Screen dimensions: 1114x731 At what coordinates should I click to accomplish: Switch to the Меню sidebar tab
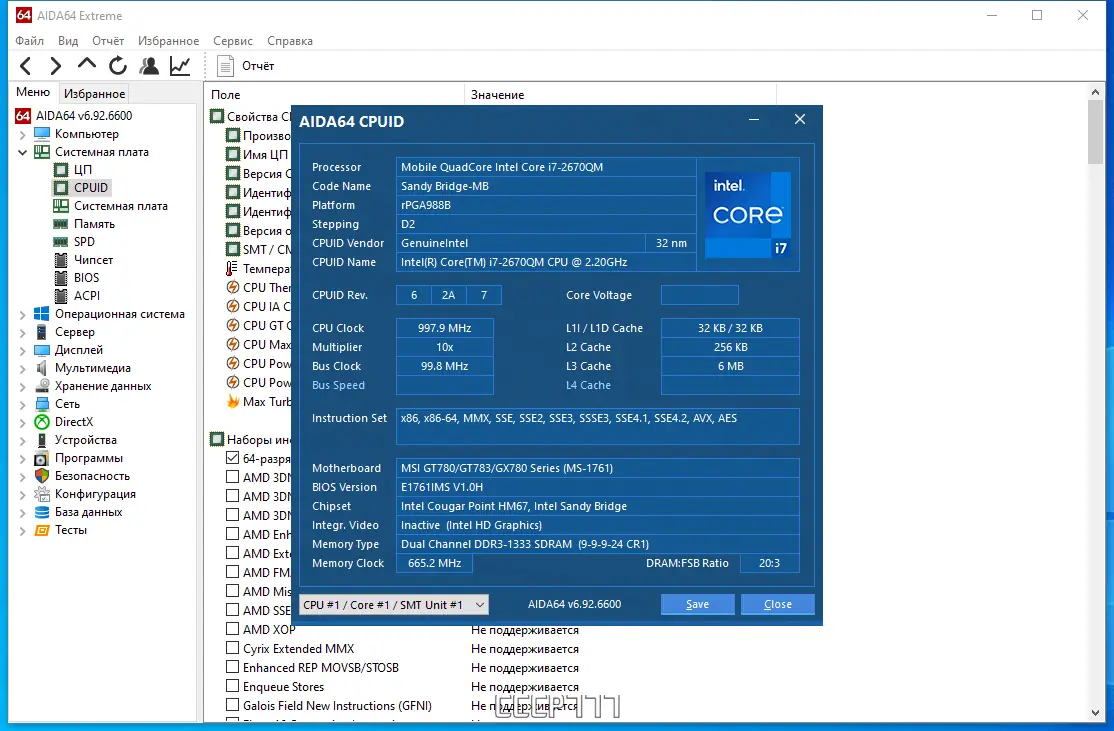coord(33,92)
